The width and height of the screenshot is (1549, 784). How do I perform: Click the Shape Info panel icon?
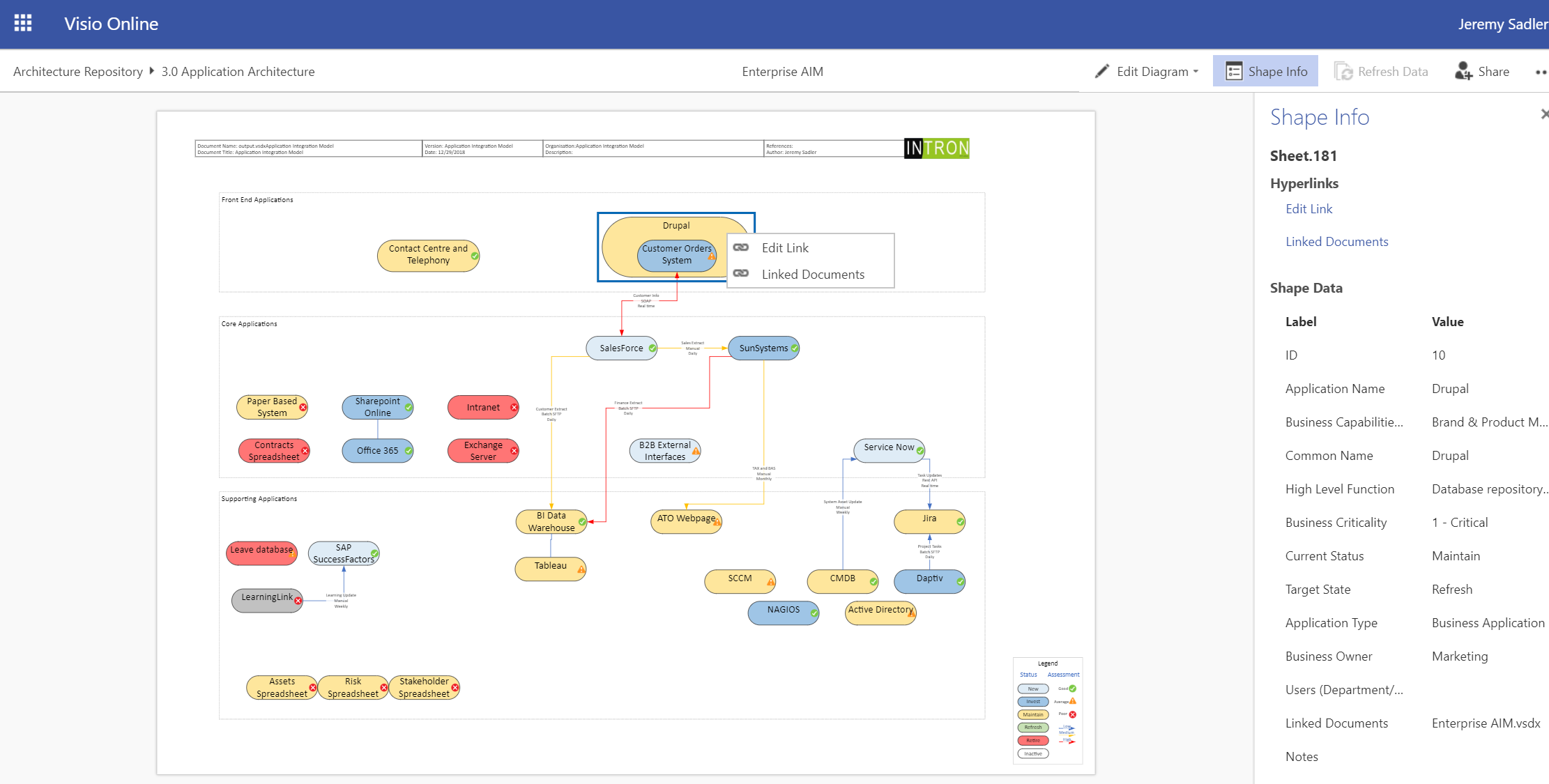tap(1233, 71)
